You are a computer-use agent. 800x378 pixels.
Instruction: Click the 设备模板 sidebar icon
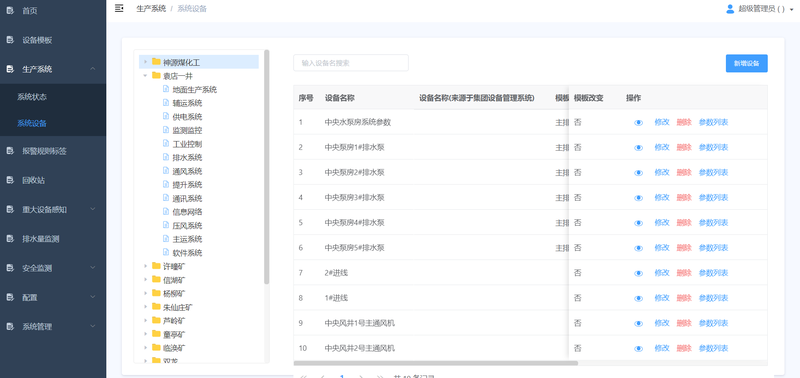point(10,40)
